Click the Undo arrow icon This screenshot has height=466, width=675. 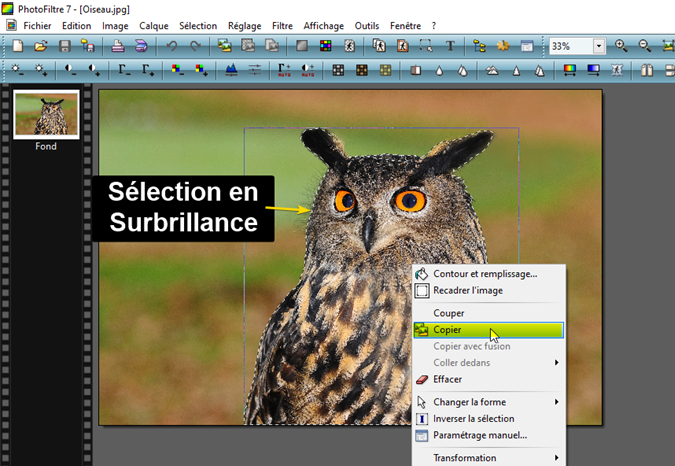point(172,46)
